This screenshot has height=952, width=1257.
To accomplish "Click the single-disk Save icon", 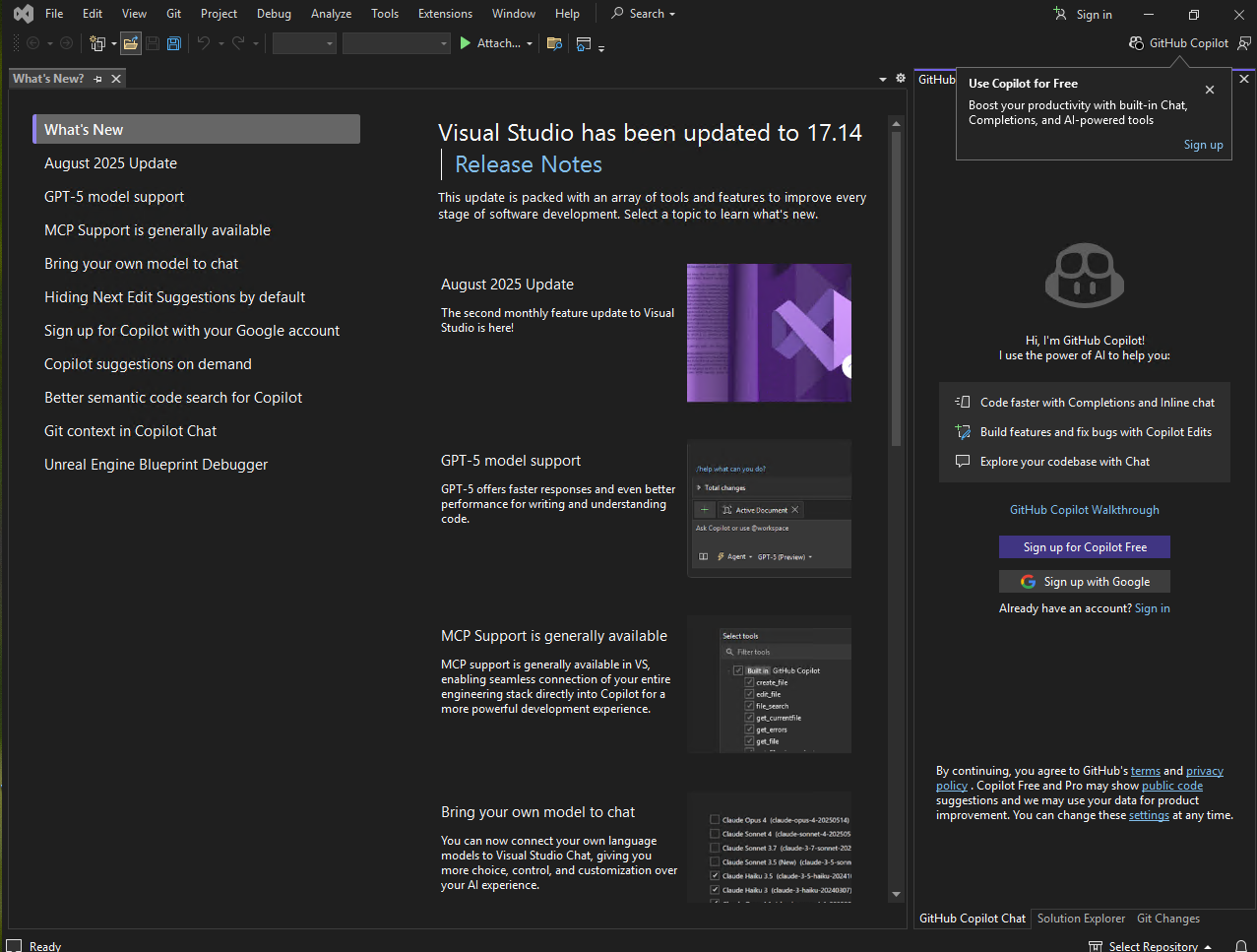I will click(153, 43).
